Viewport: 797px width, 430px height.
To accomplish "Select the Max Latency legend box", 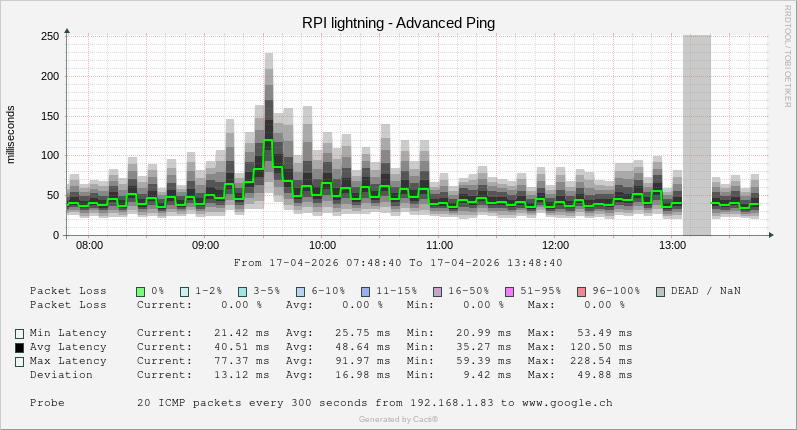I will tap(19, 362).
